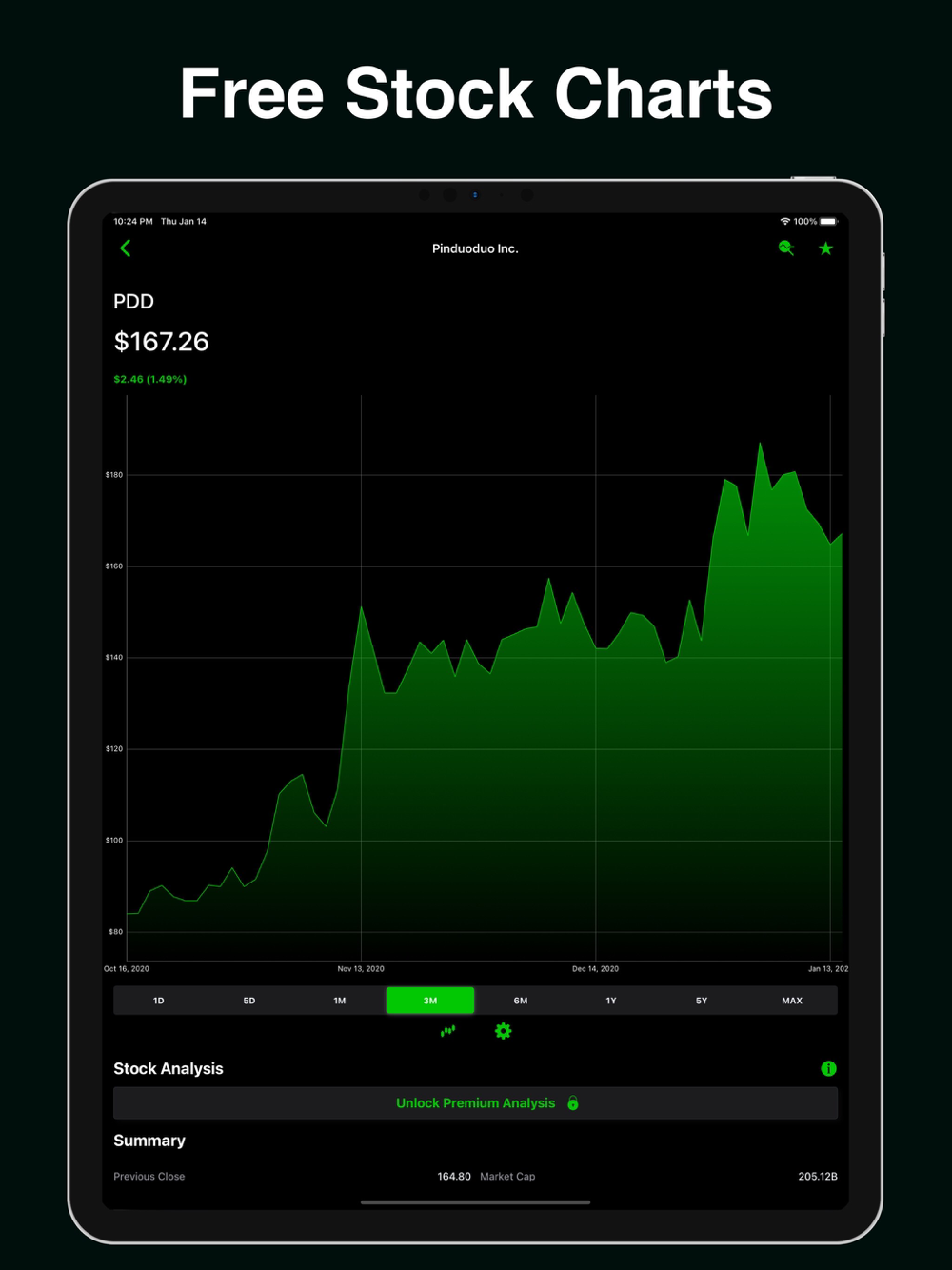Tap the Stock Analysis heading
Image resolution: width=952 pixels, height=1270 pixels.
169,1069
